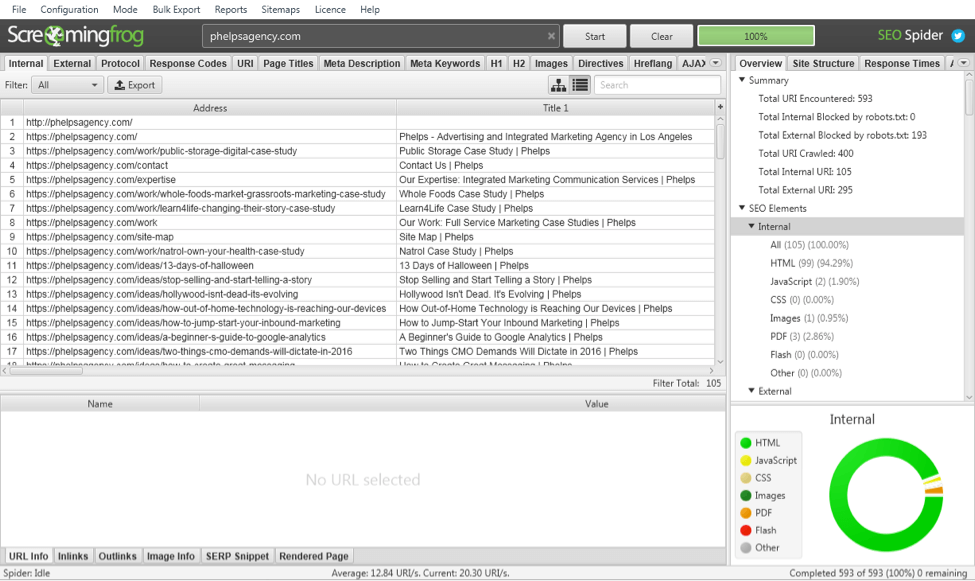Viewport: 975px width, 581px height.
Task: Open the Bulk Export menu
Action: pyautogui.click(x=176, y=9)
